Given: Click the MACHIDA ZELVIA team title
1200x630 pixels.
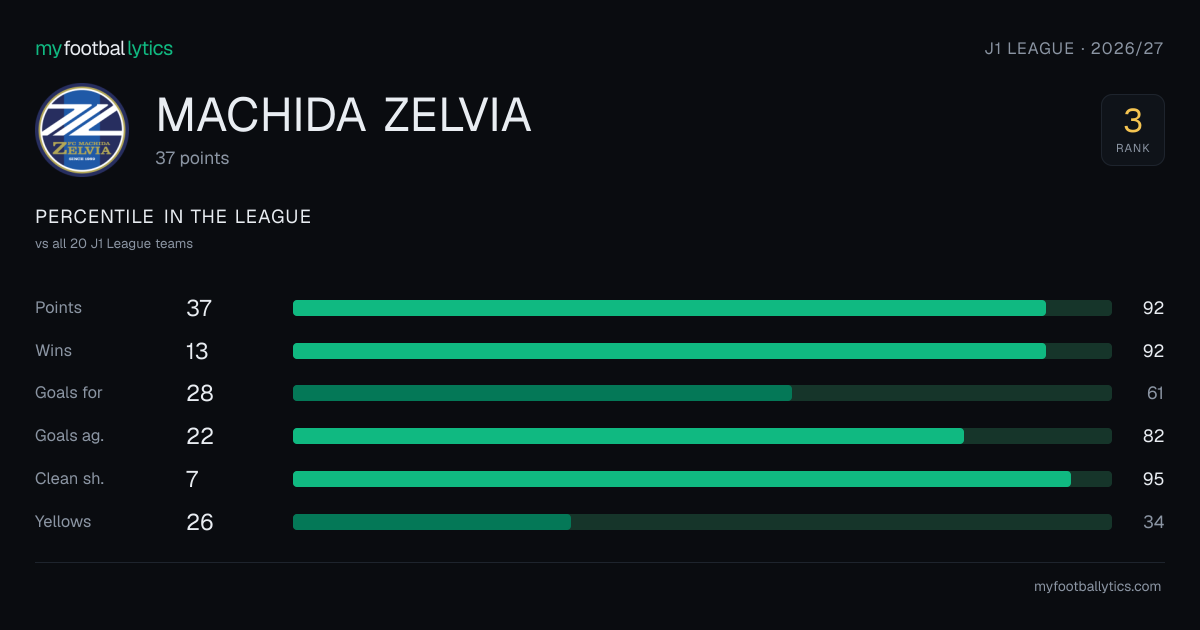Looking at the screenshot, I should pyautogui.click(x=343, y=116).
